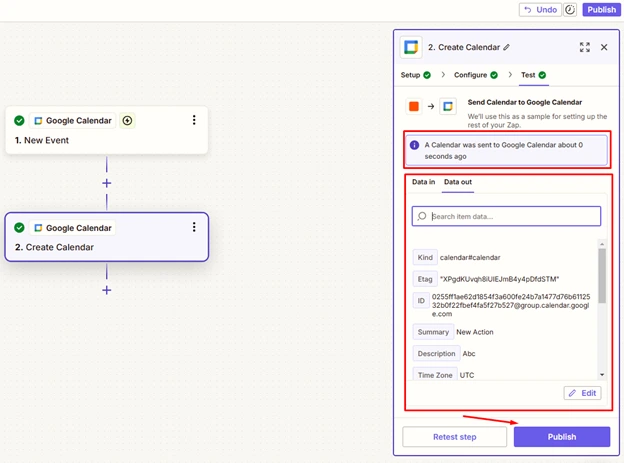Click the orange source app icon
This screenshot has width=624, height=463.
[x=414, y=106]
